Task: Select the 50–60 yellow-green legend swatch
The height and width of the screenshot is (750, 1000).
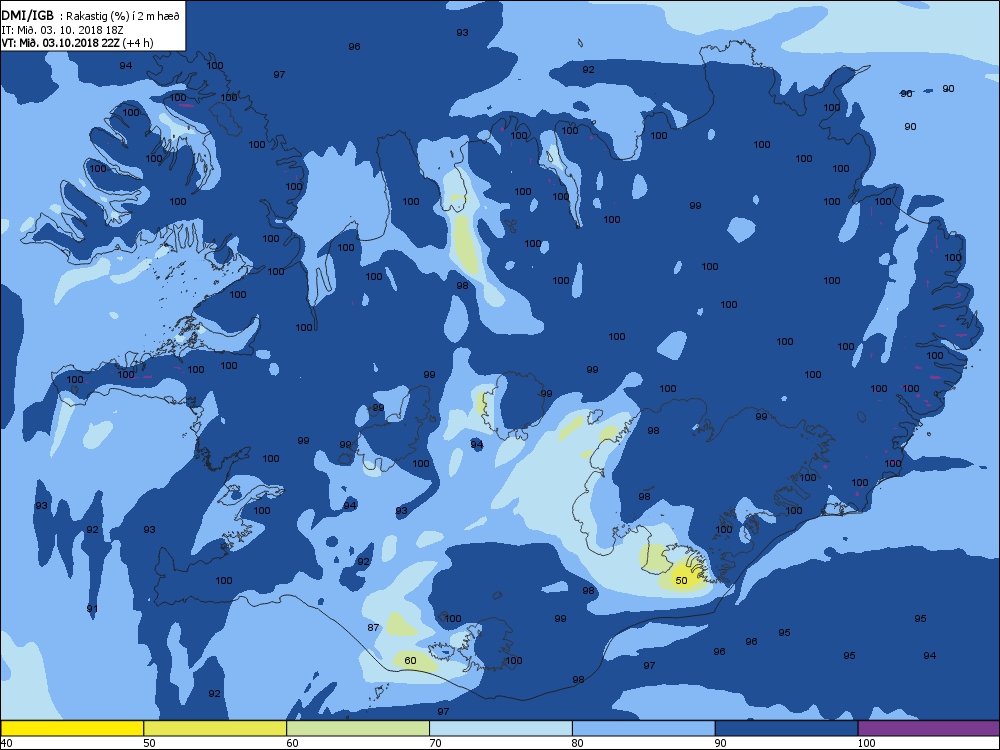Action: pyautogui.click(x=215, y=728)
